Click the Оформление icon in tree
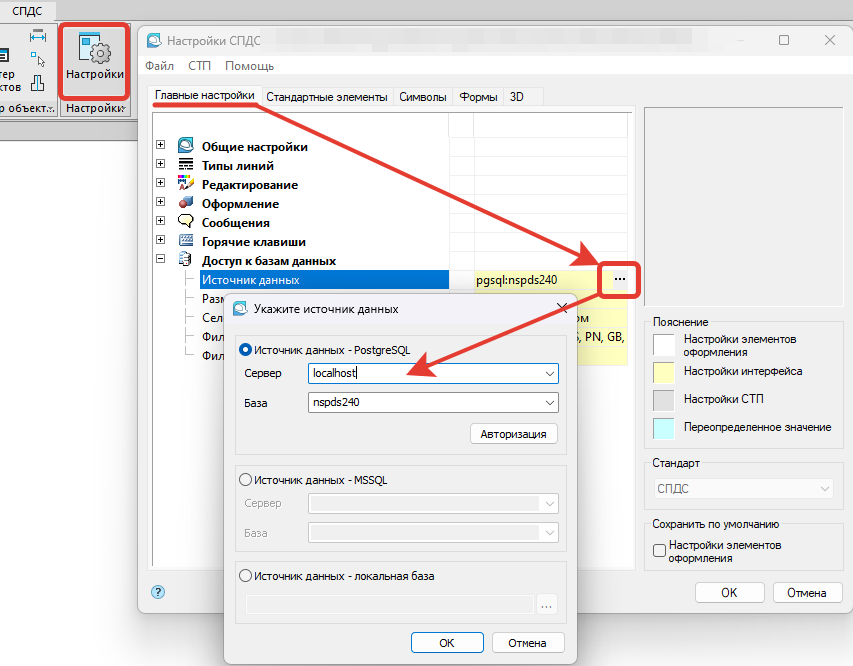 [185, 203]
